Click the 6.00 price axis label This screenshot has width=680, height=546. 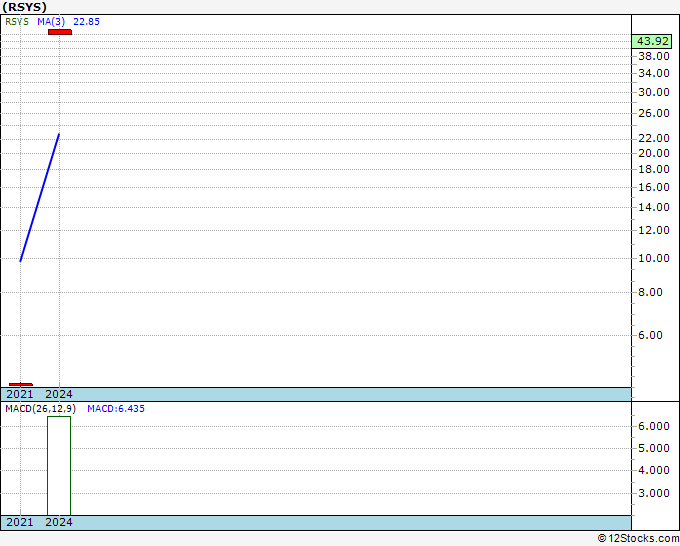point(650,335)
